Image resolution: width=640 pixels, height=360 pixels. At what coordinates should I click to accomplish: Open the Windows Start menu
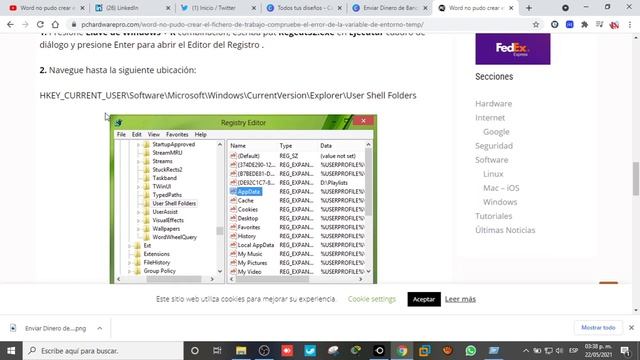click(x=11, y=351)
